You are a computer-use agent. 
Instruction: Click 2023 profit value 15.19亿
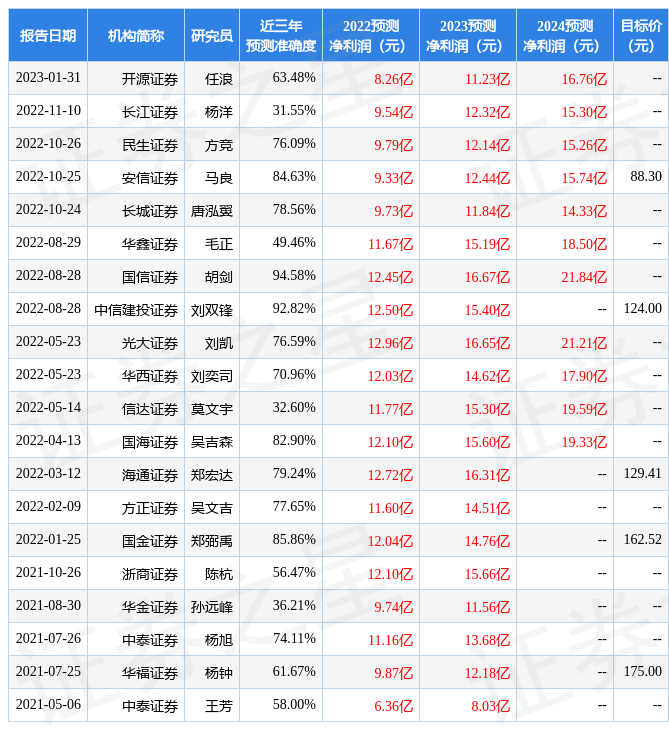tap(487, 244)
